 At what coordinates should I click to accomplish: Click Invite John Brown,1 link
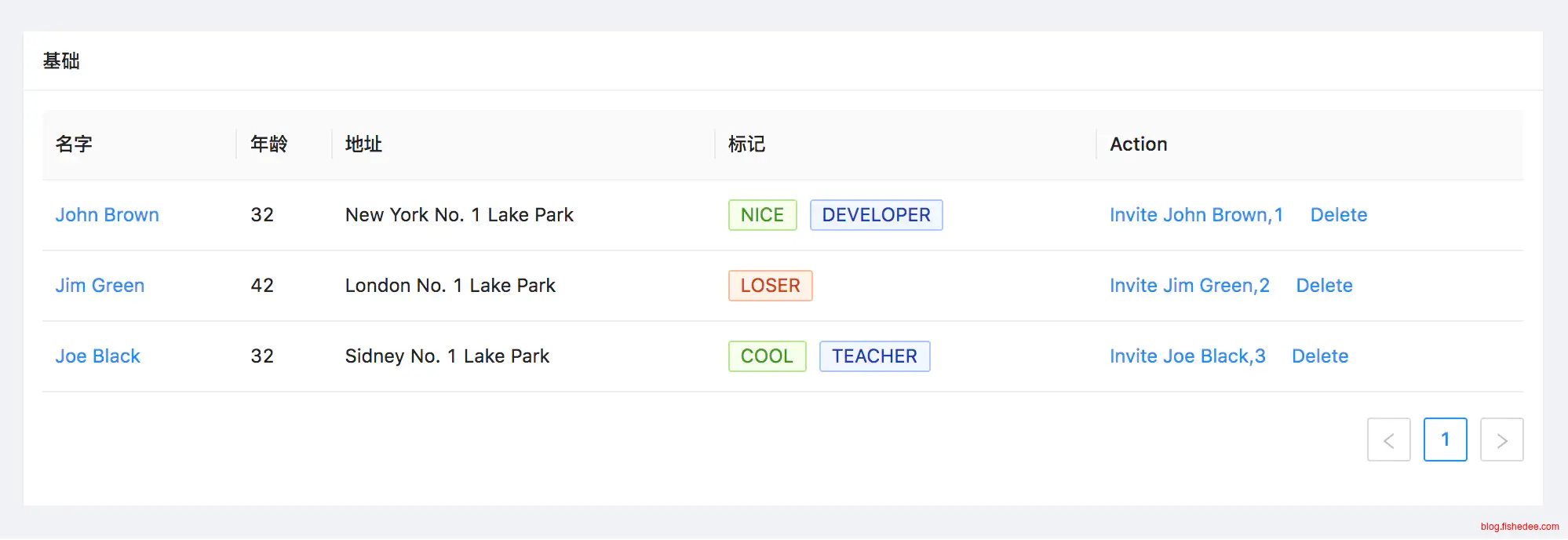(1195, 215)
